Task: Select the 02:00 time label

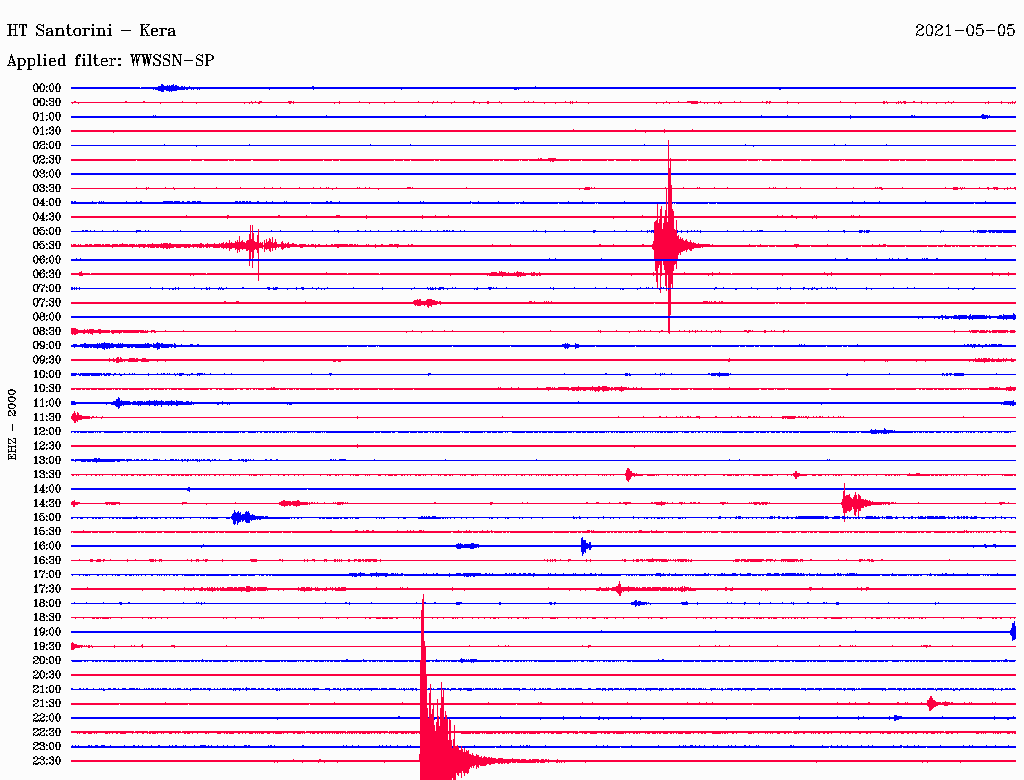Action: 47,145
